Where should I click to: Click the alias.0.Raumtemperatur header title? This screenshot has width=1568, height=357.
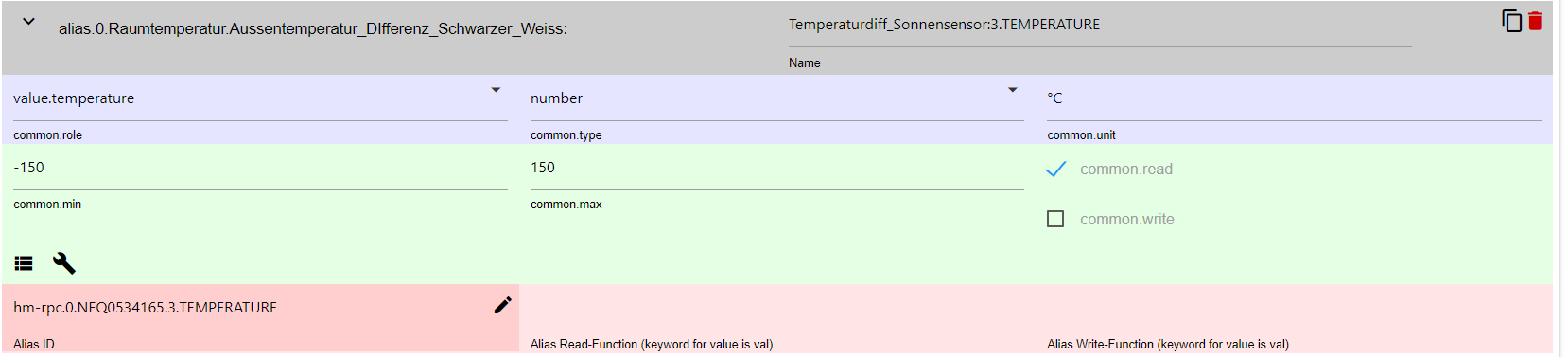313,29
